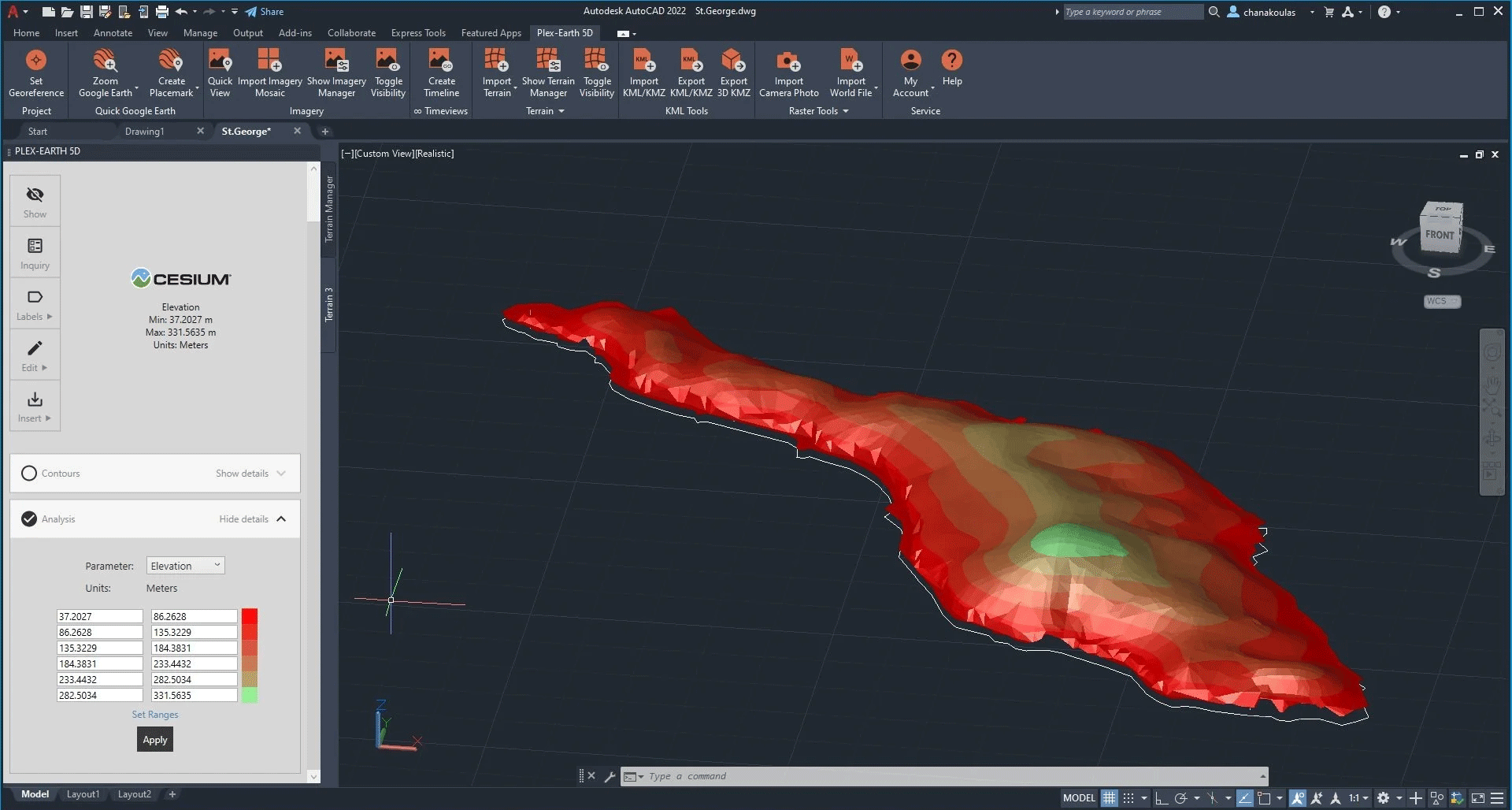Click the green color swatch for 282.5034 range

[x=250, y=695]
